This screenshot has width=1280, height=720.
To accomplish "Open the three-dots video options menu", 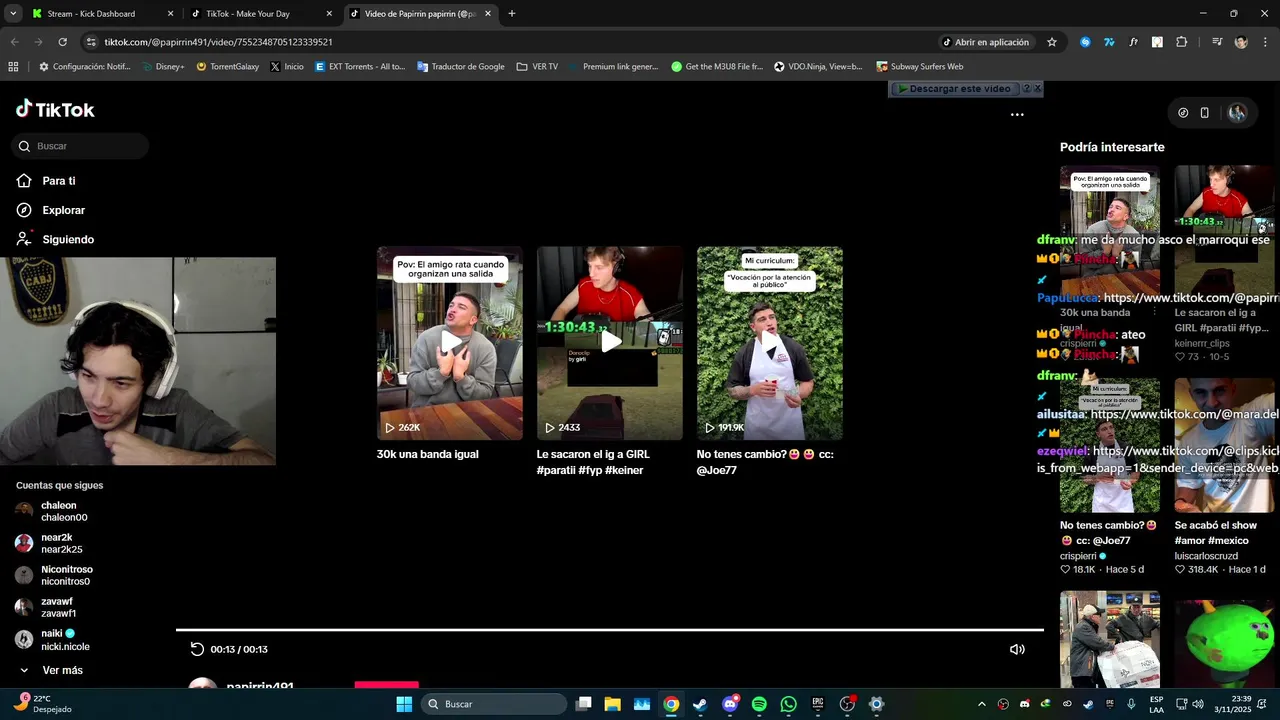I will 1017,114.
